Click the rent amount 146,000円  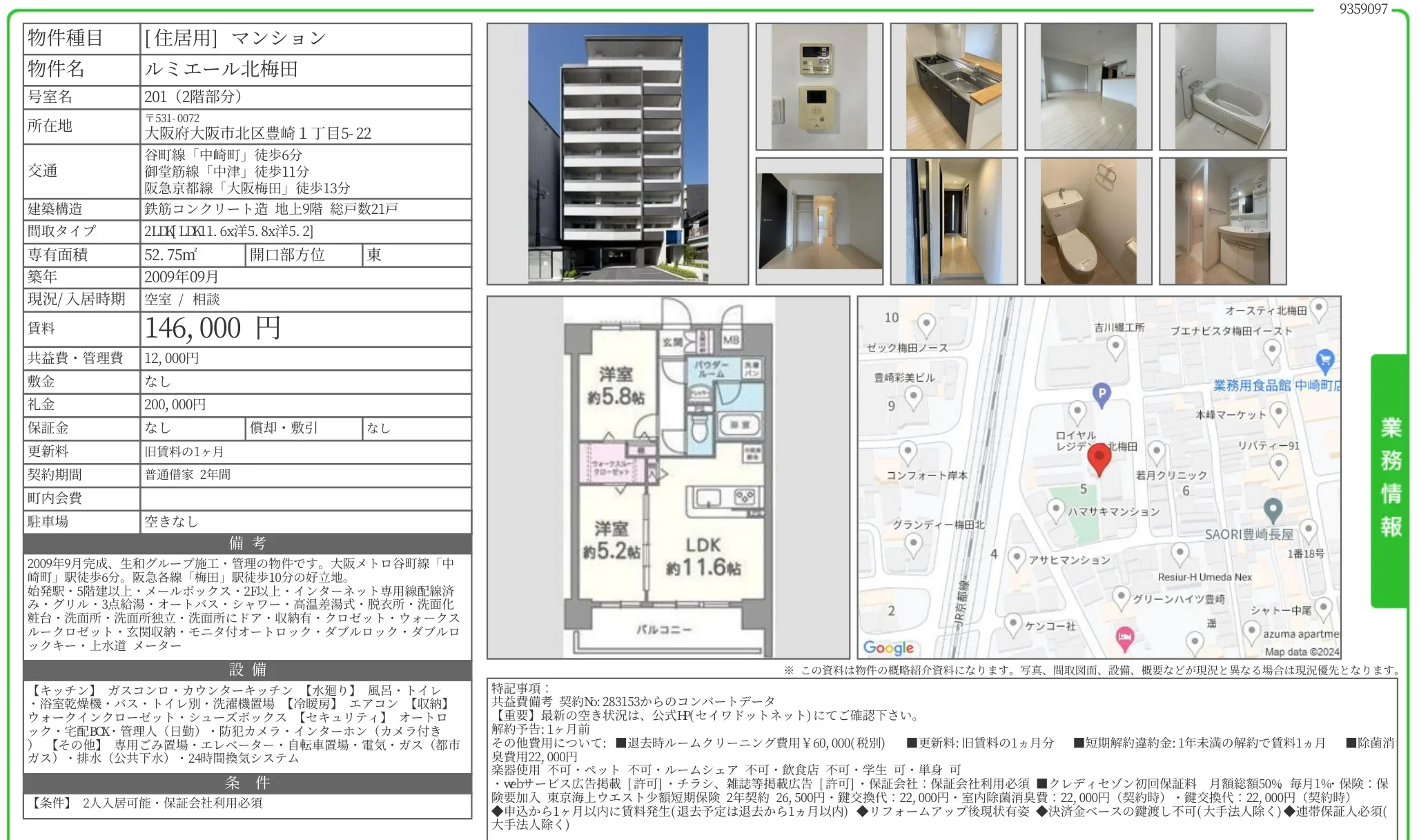[213, 329]
